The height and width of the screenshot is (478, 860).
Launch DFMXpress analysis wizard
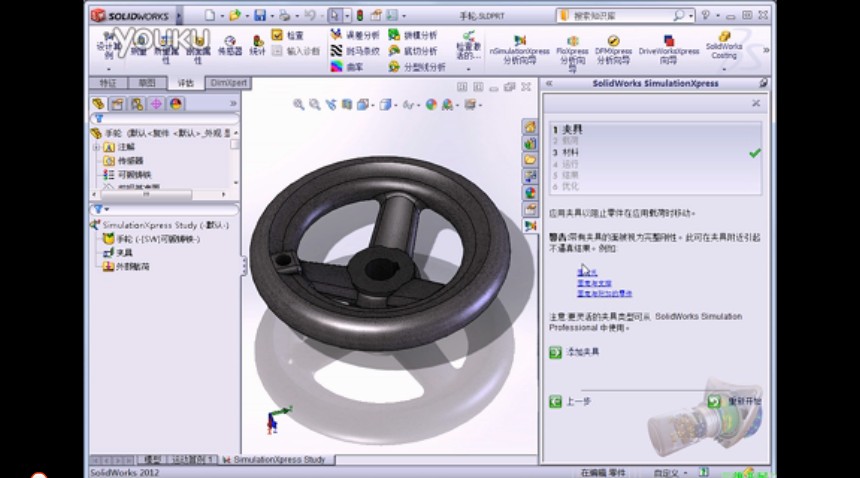(613, 49)
